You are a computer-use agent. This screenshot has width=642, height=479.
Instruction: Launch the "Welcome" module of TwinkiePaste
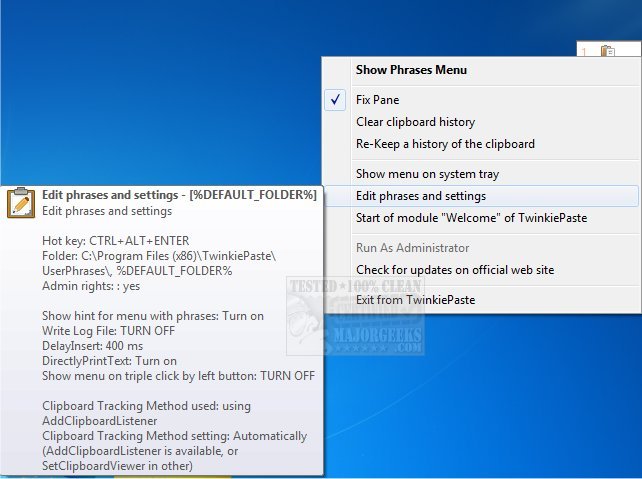(471, 218)
